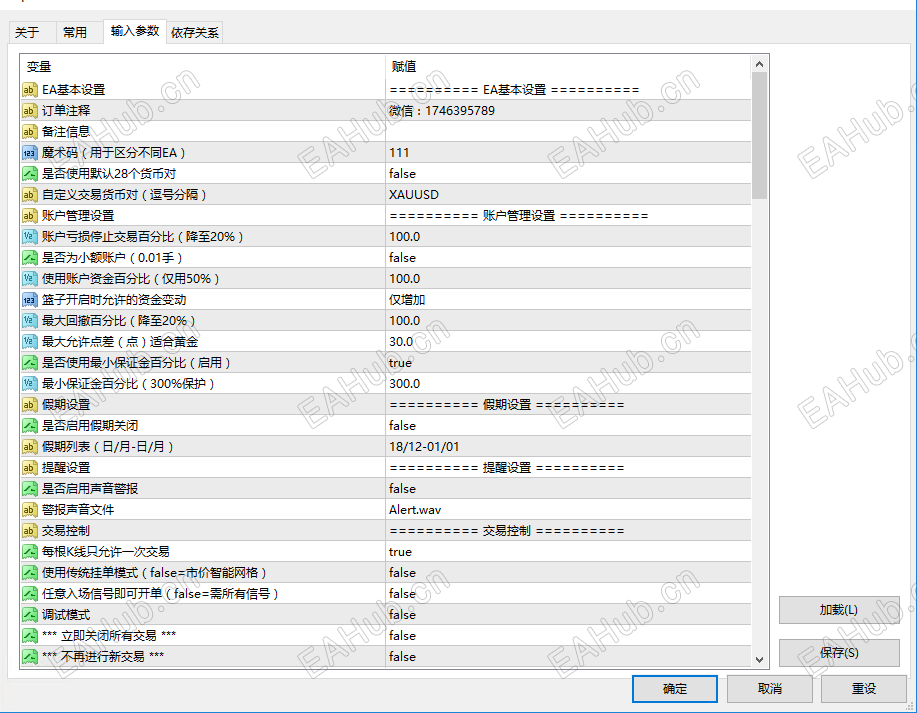Click the 取消 button

tap(770, 689)
